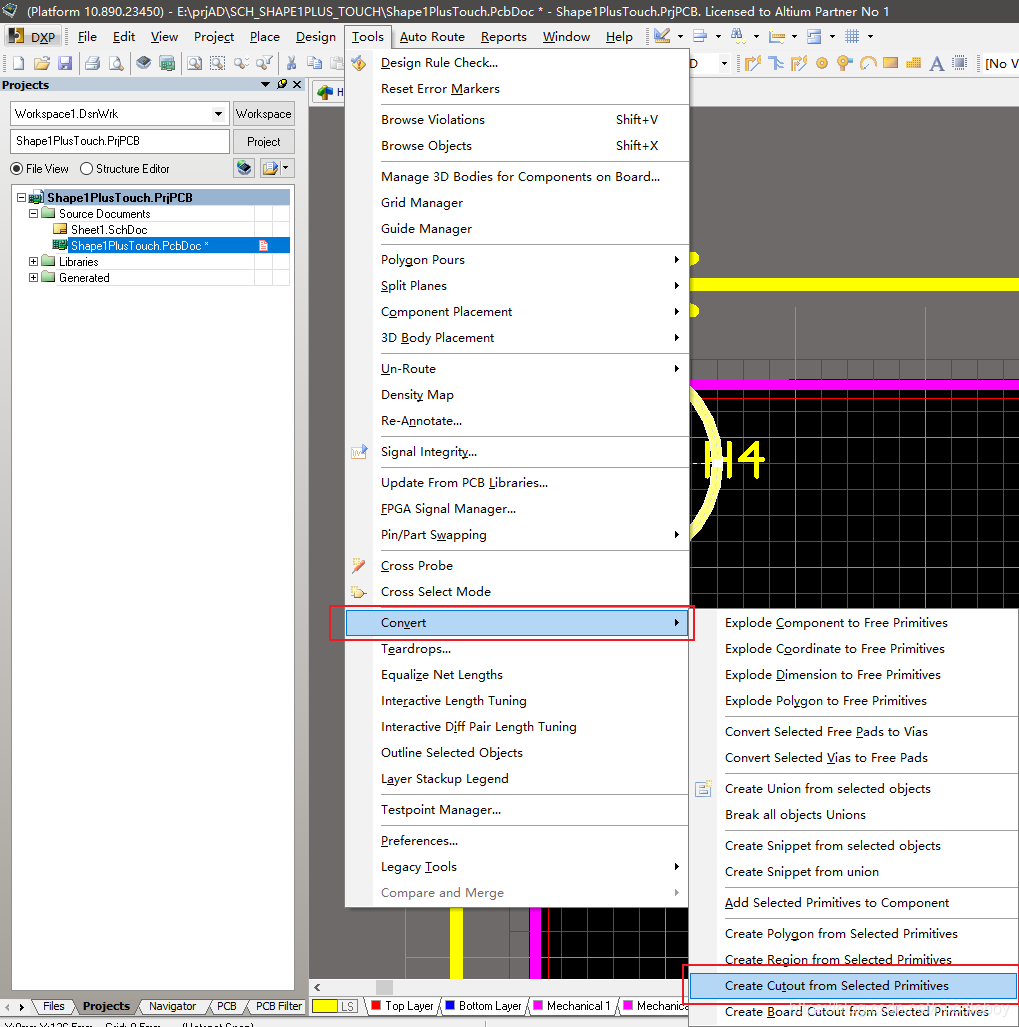Click the Project button
Screen dimensions: 1019x1027
tap(263, 141)
